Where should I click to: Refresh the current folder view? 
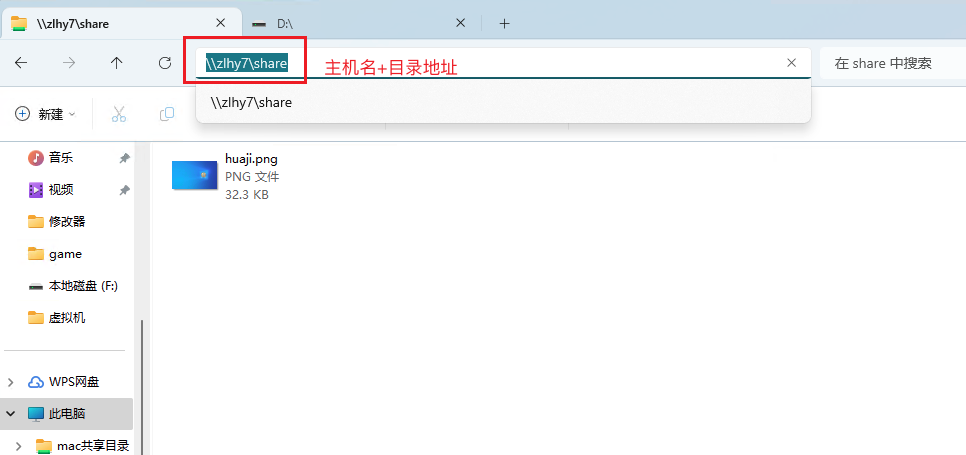tap(165, 63)
